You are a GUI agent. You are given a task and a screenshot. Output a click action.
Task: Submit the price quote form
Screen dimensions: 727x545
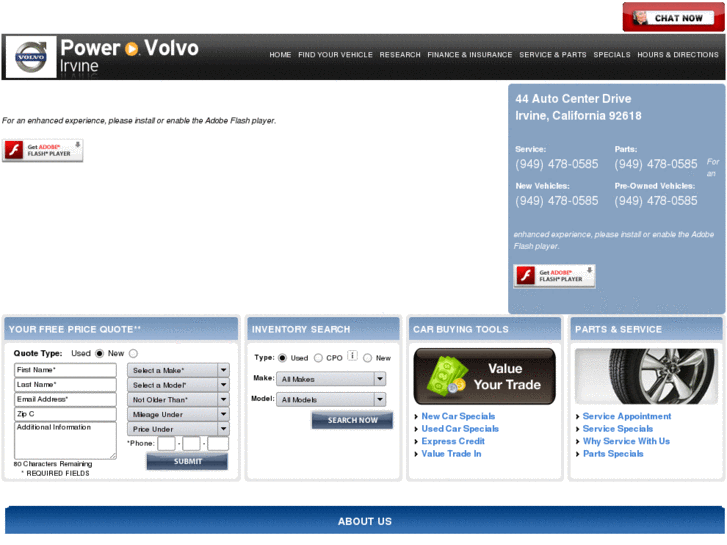(x=187, y=462)
